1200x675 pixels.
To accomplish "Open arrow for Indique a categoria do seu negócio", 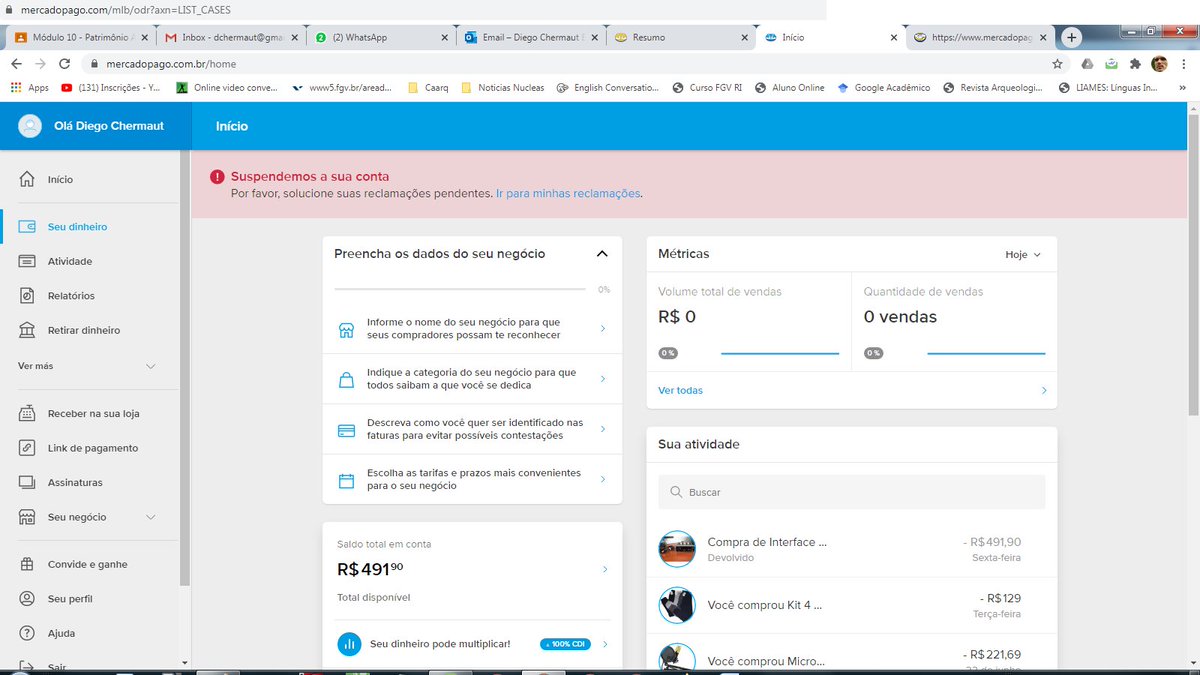I will [x=603, y=379].
